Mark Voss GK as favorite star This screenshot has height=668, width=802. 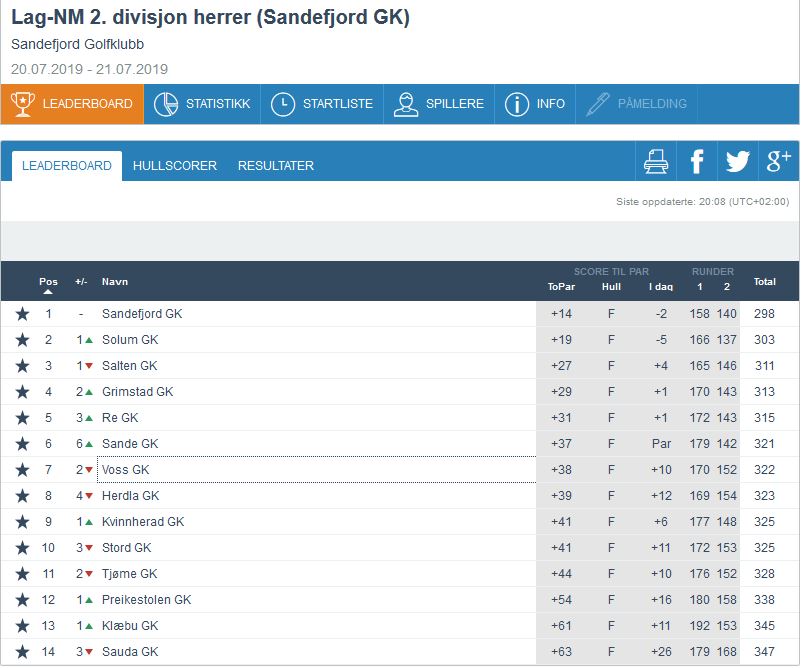[22, 470]
